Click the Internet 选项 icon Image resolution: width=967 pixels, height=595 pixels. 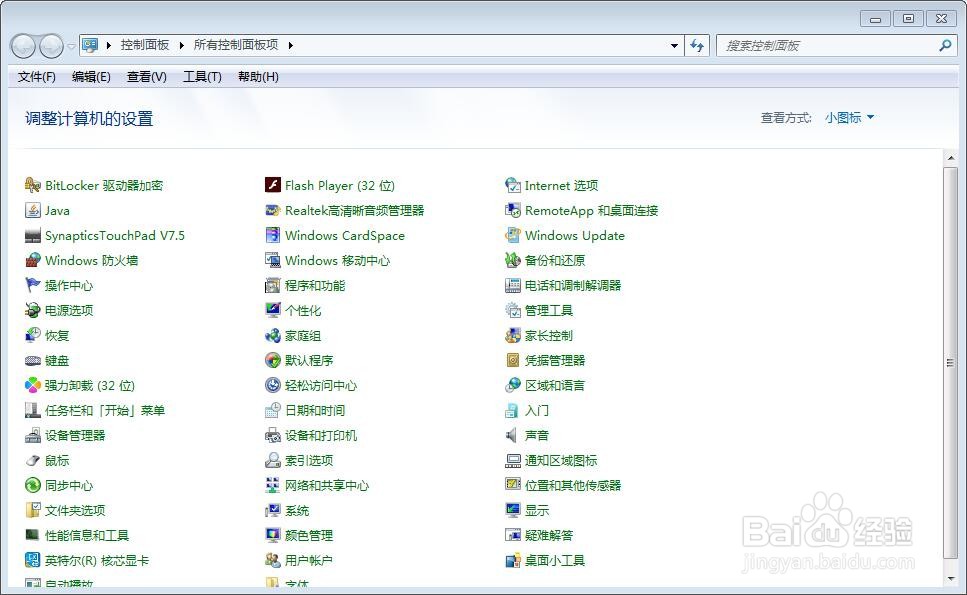[512, 185]
